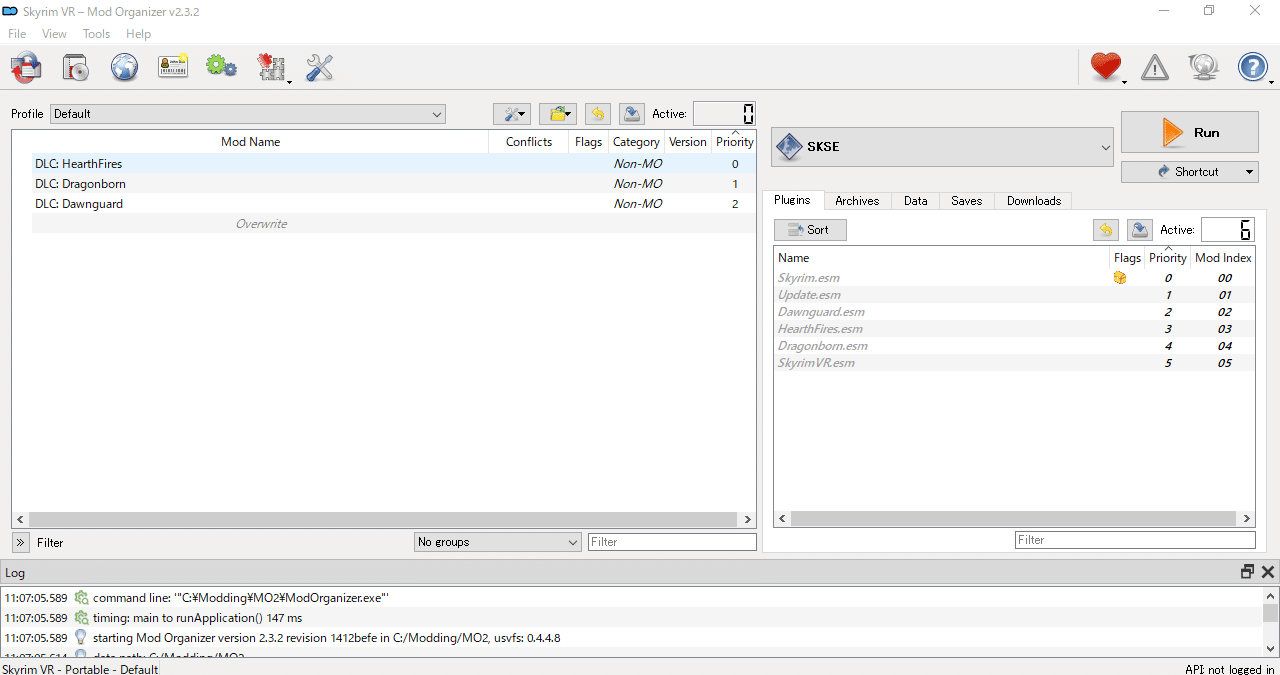Click the plugin list Filter field
Screen dimensions: 1280x675
1135,540
